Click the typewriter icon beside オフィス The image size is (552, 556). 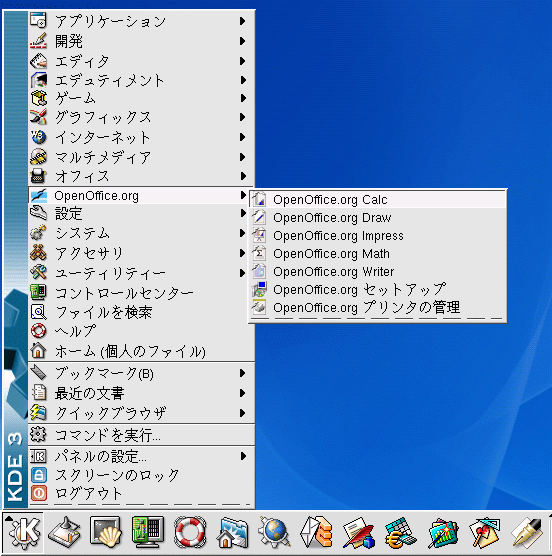click(38, 176)
